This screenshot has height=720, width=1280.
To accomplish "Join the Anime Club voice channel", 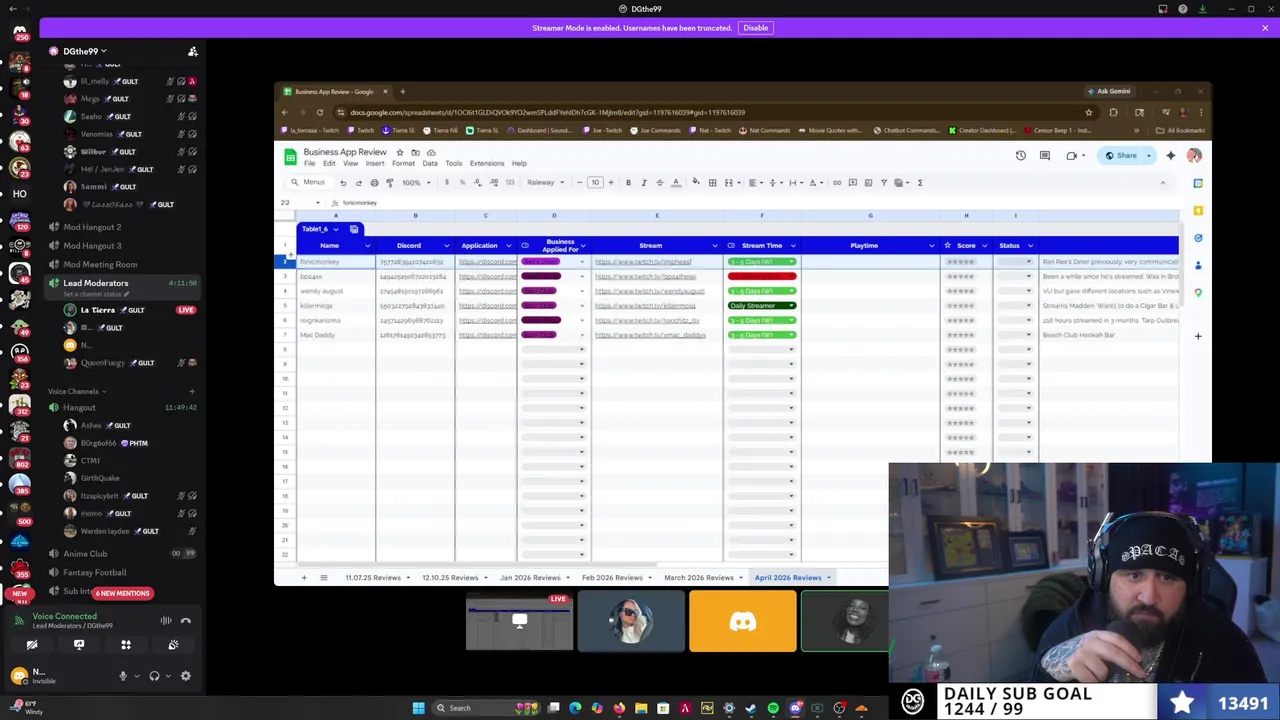I will point(85,554).
